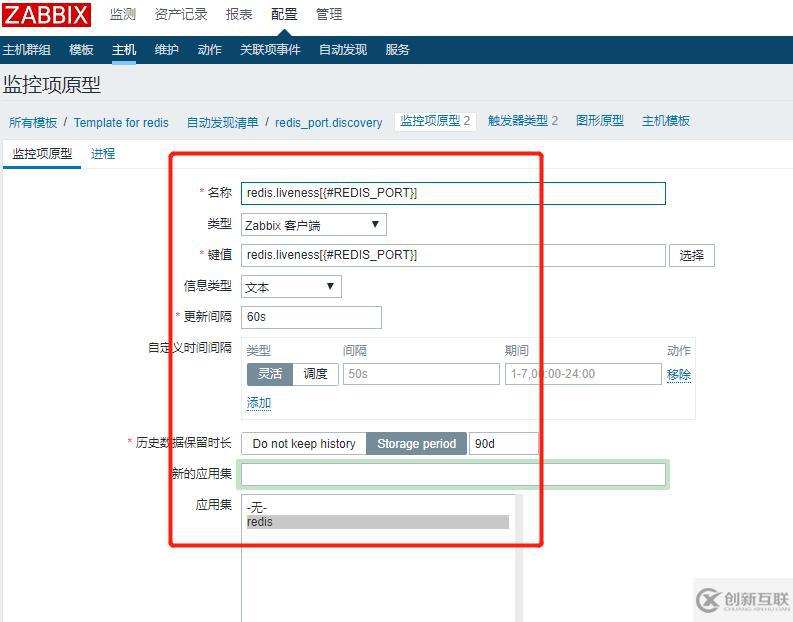Open the 配置 top menu
Screen dimensions: 793x622
pos(284,14)
